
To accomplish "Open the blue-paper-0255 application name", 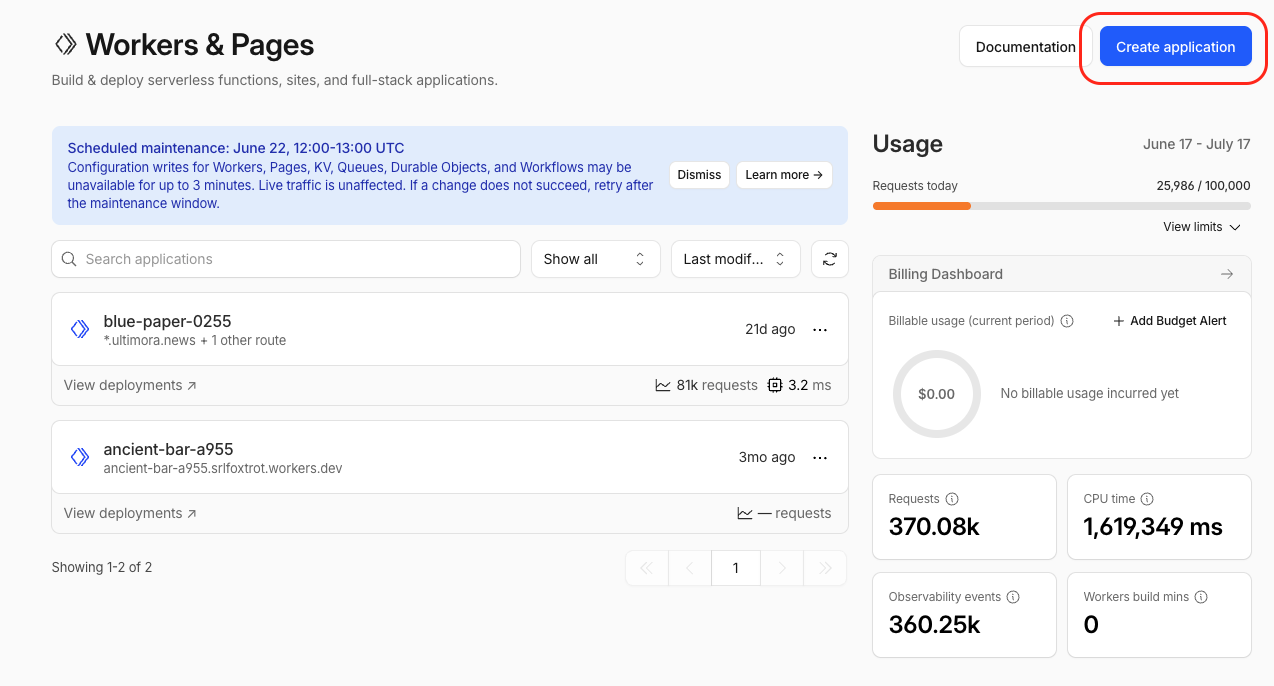I will coord(167,321).
